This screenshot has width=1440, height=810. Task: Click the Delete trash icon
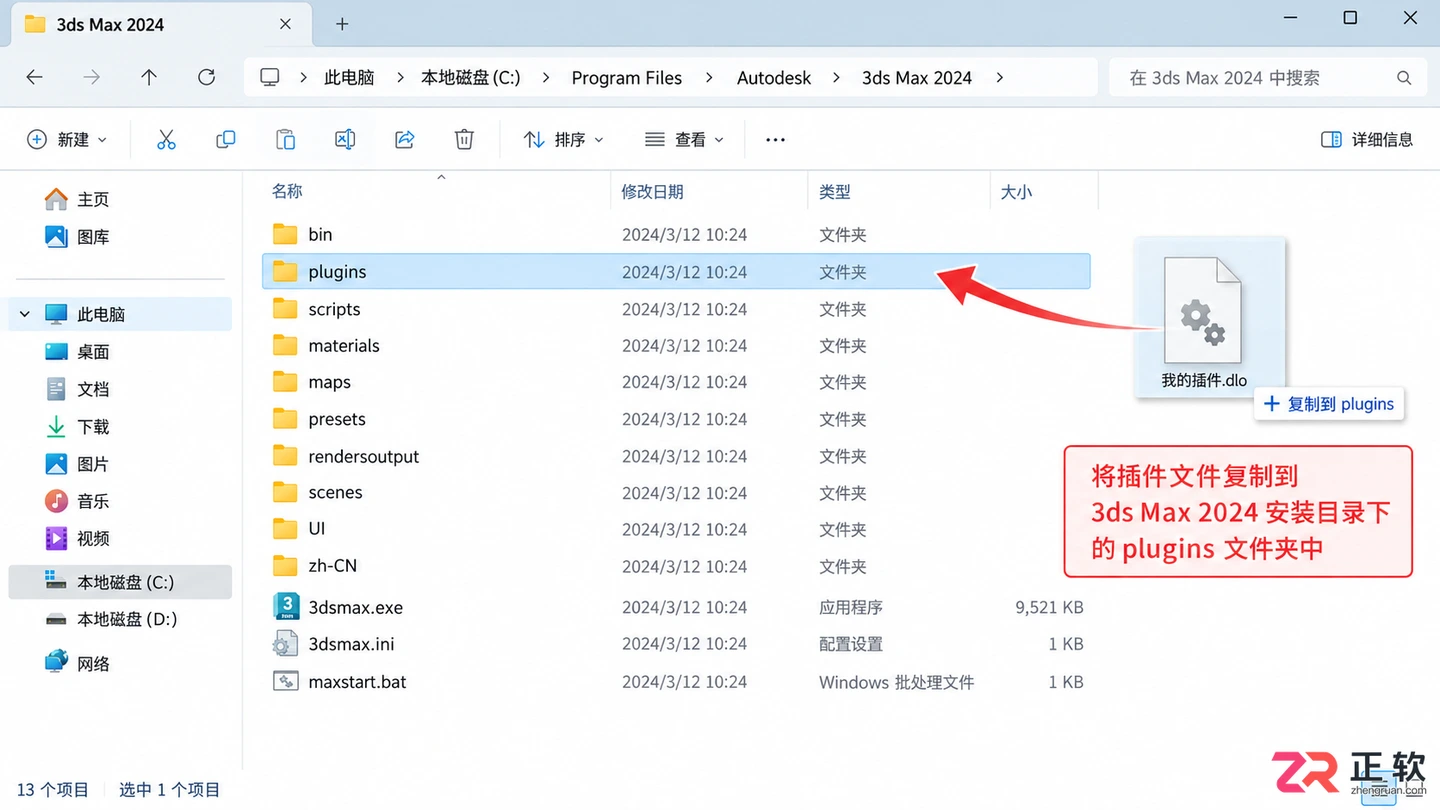click(464, 140)
